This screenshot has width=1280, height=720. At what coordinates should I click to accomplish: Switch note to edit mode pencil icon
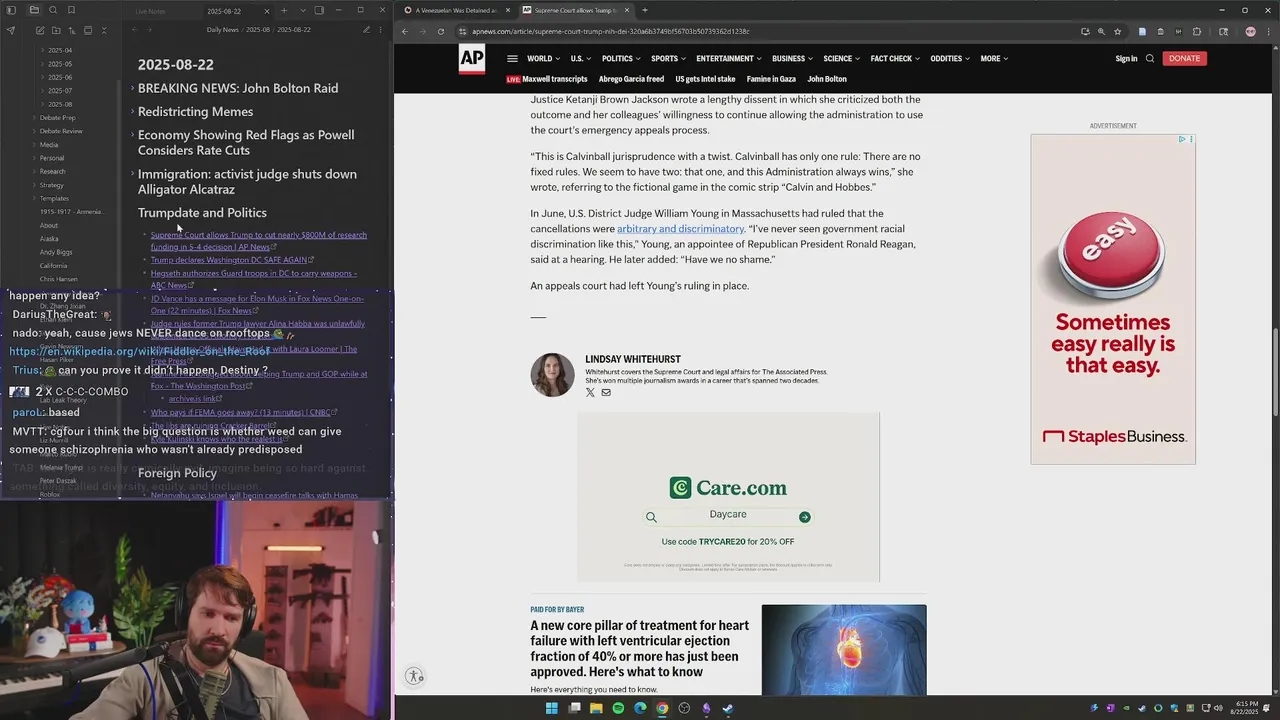(366, 30)
